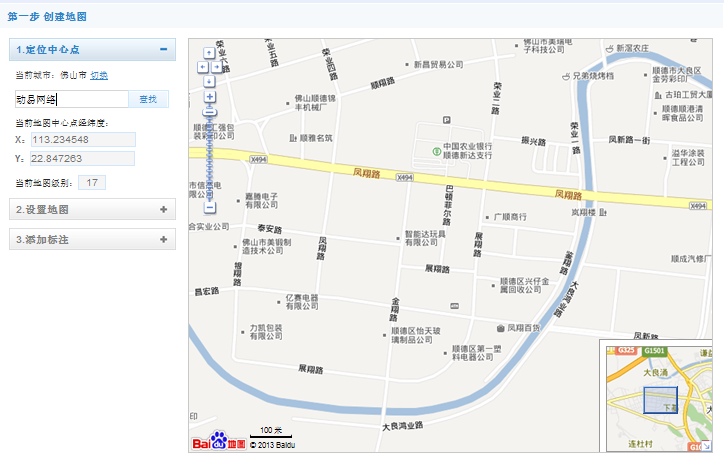Expand the 2.设置地图 section

coord(162,209)
